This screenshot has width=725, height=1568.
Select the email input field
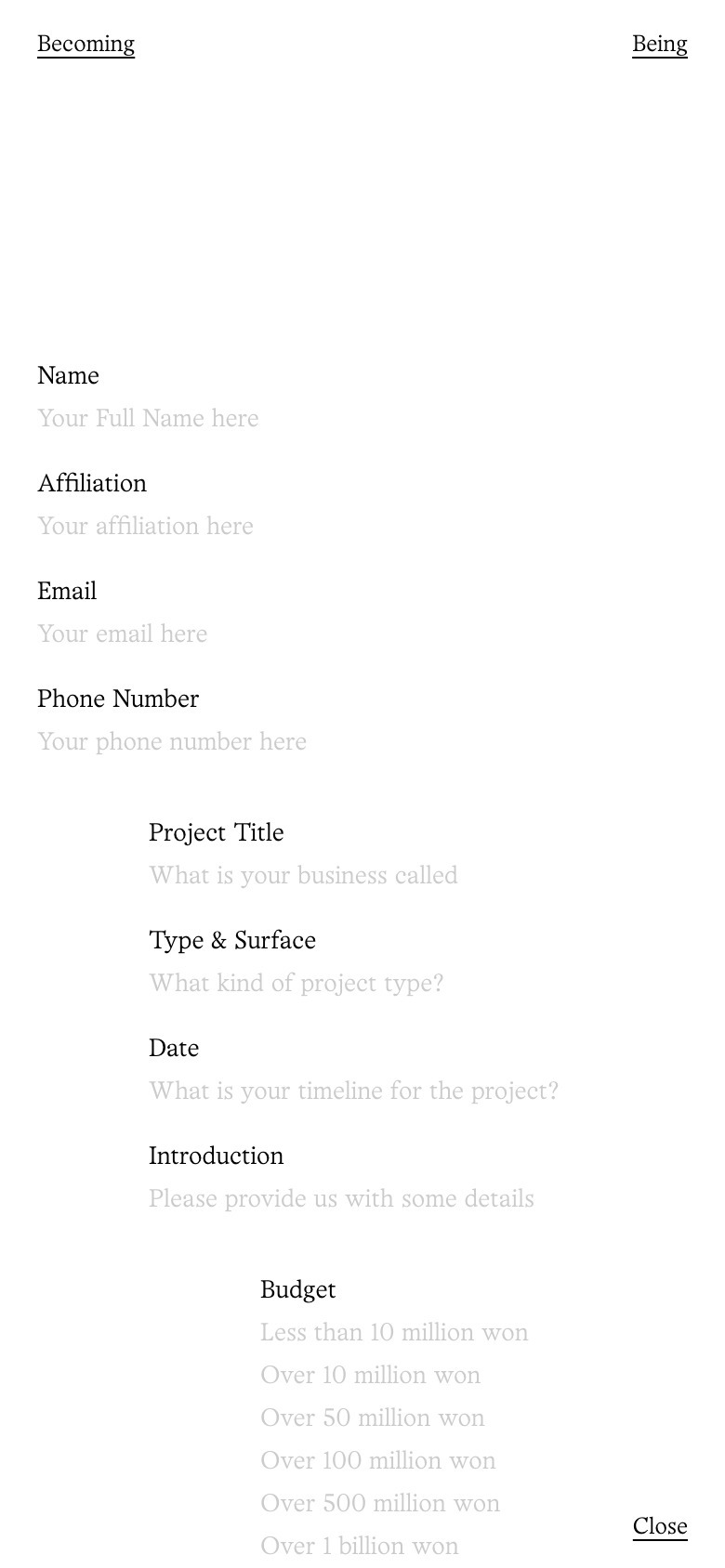click(x=123, y=634)
